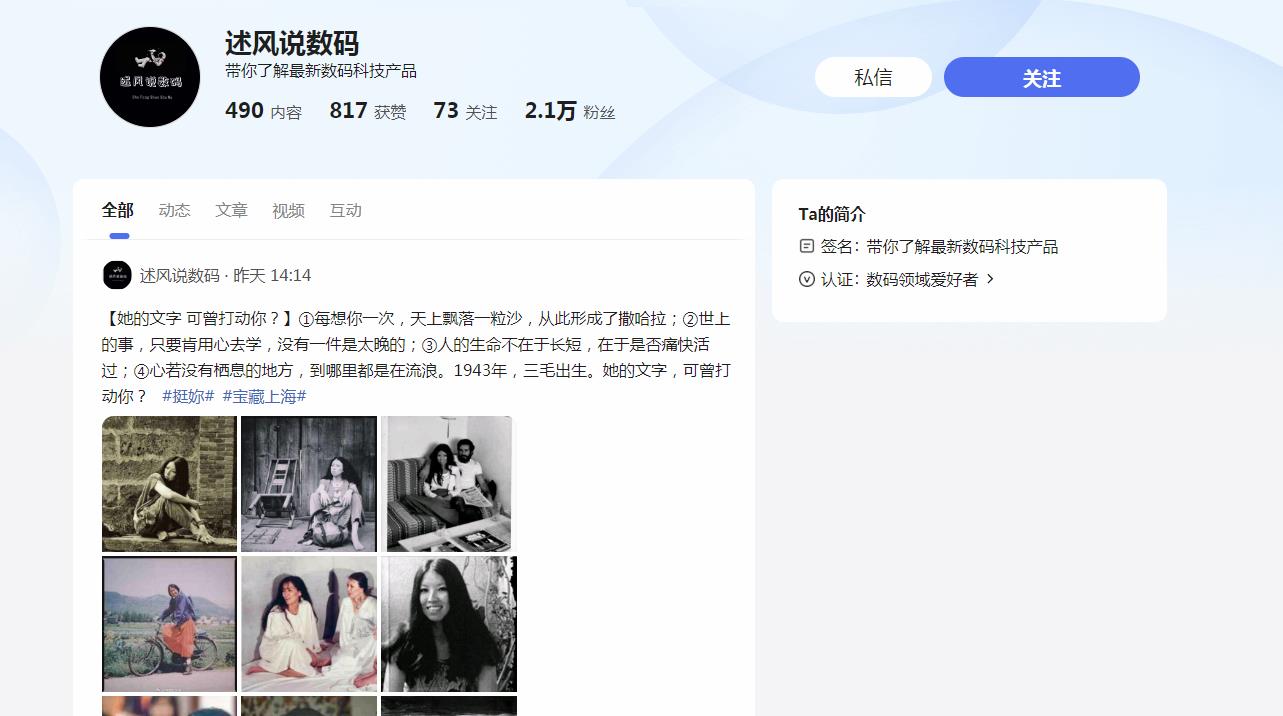The height and width of the screenshot is (716, 1283).
Task: Click the 490 内容 count
Action: point(263,111)
